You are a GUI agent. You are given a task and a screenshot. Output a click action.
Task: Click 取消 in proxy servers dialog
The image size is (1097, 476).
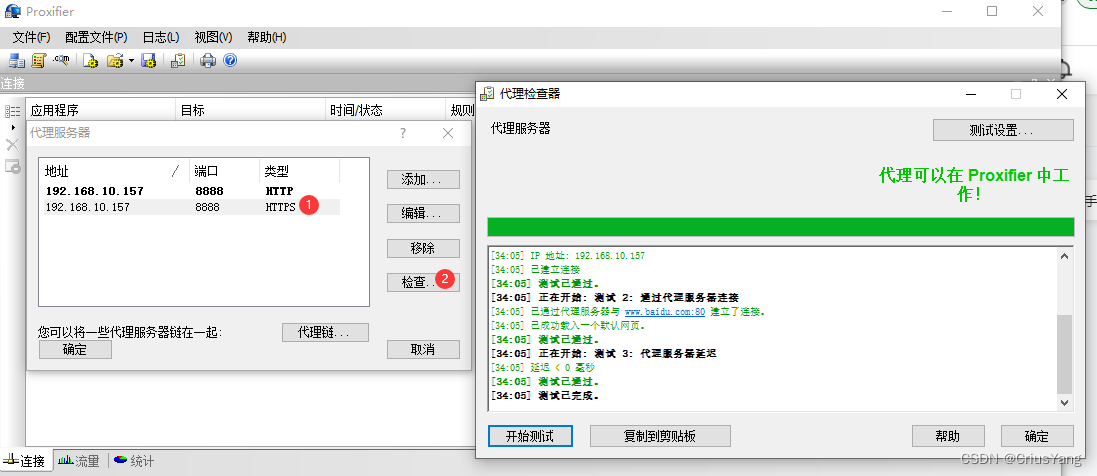[x=423, y=349]
